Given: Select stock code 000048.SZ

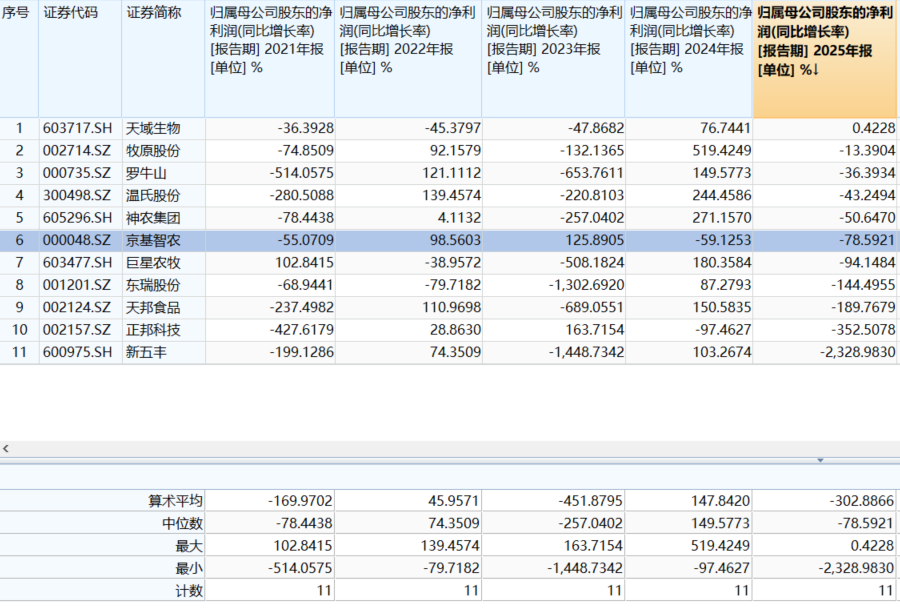Looking at the screenshot, I should (77, 240).
